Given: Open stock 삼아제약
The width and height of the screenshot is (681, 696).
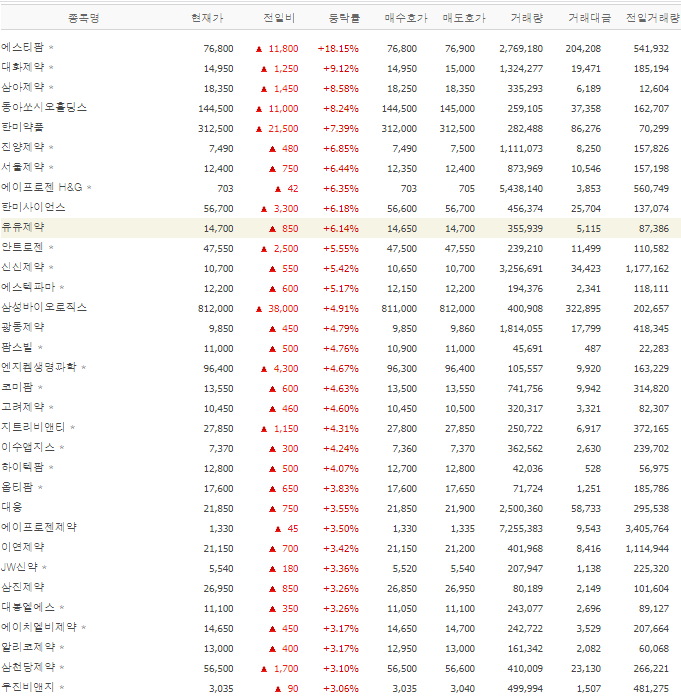Looking at the screenshot, I should coord(22,87).
